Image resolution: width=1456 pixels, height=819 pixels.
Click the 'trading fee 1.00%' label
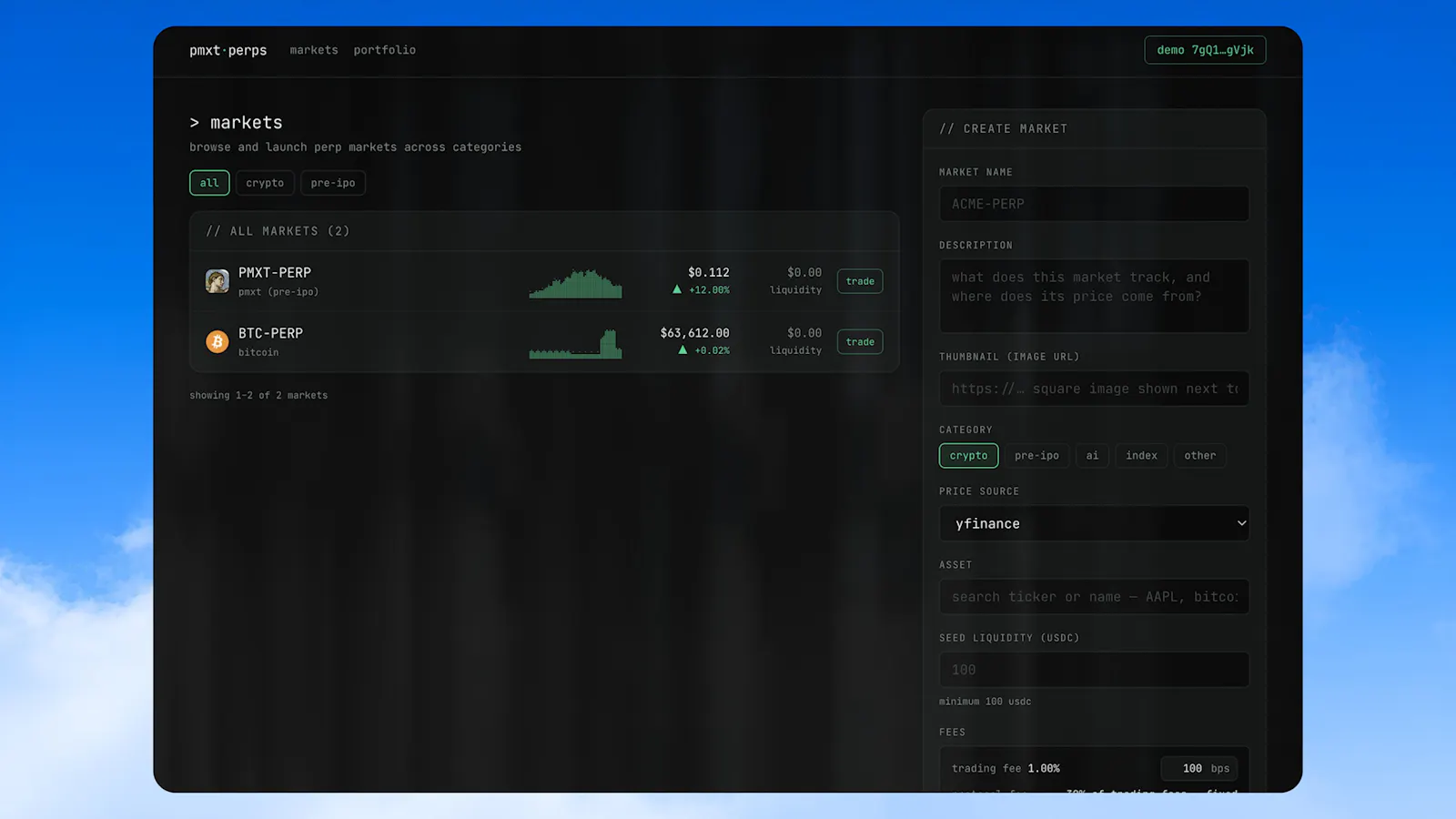click(x=1006, y=768)
